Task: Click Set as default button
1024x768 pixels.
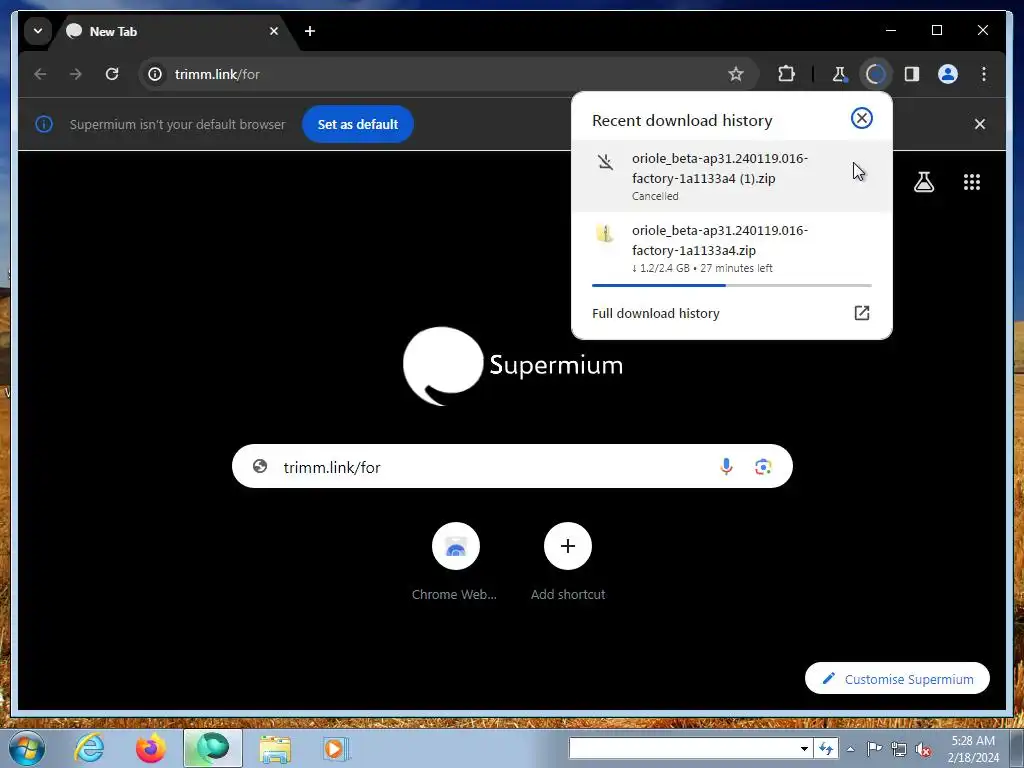Action: pos(358,124)
